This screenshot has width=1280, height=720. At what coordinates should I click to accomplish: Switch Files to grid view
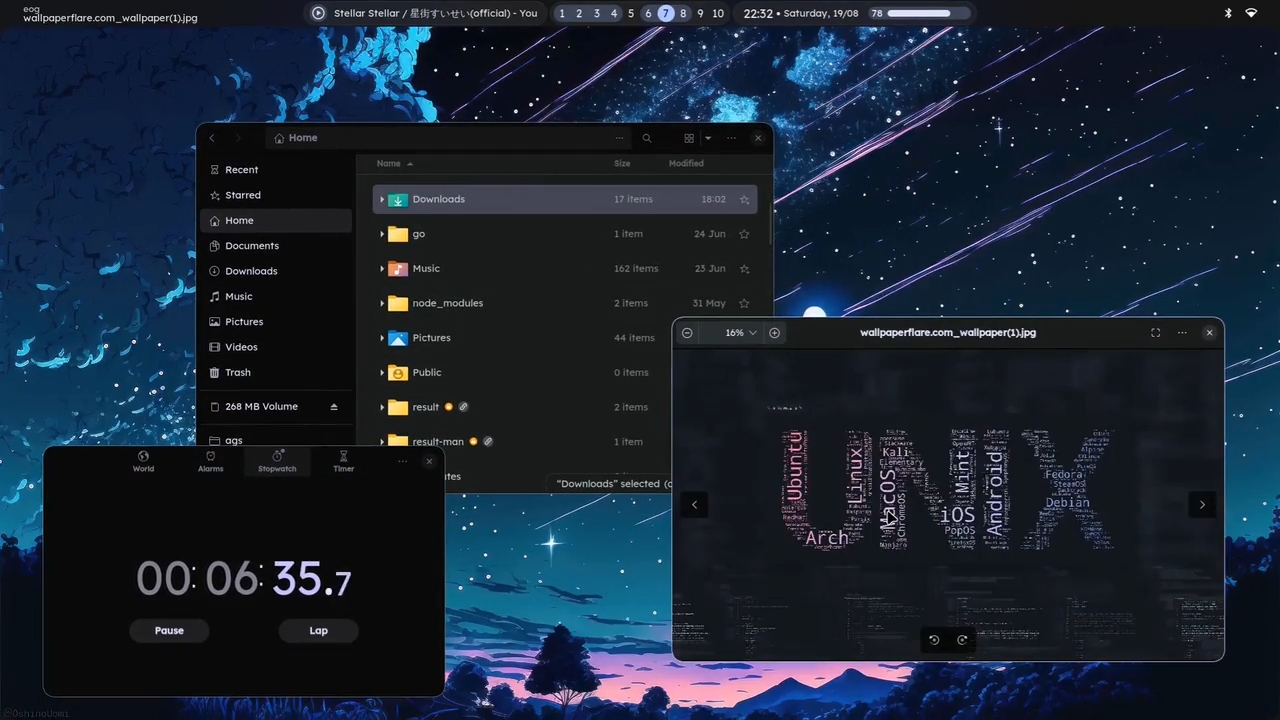pyautogui.click(x=689, y=138)
